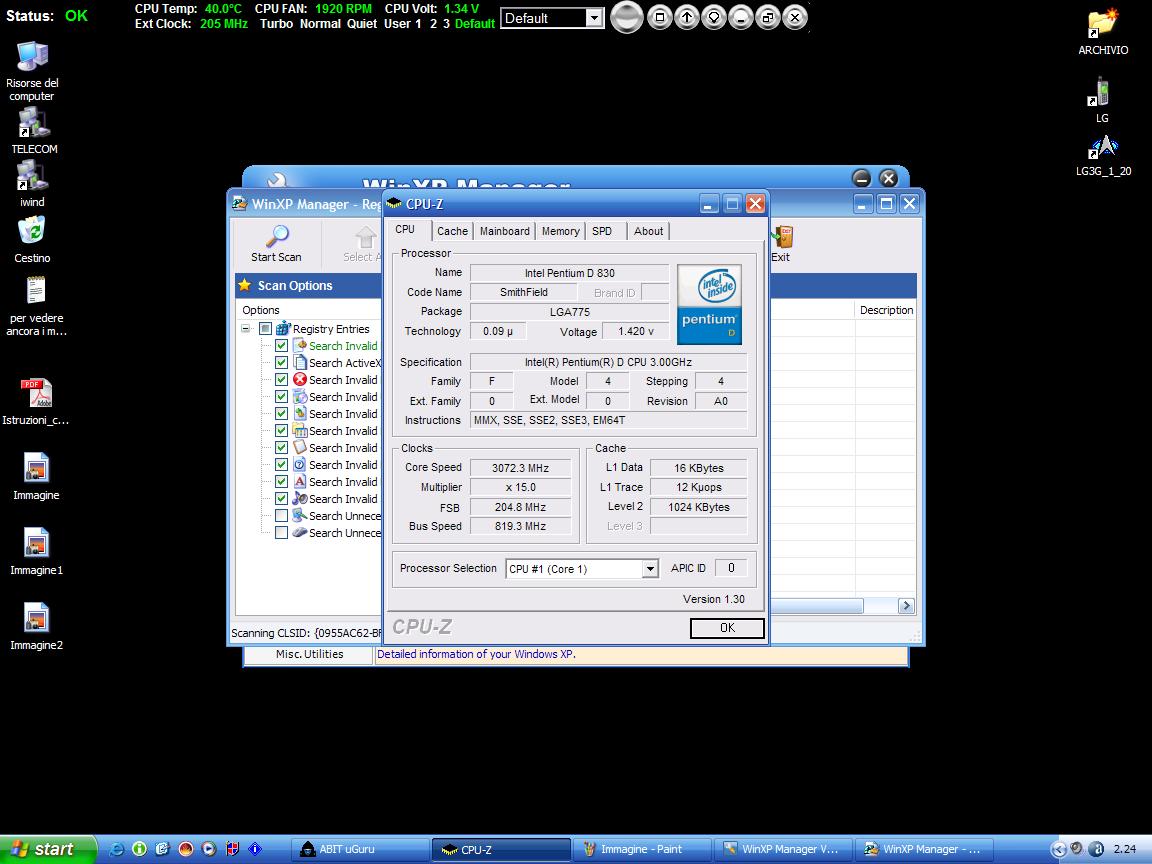Uncheck the Search ActiveX checkbox

(x=281, y=362)
